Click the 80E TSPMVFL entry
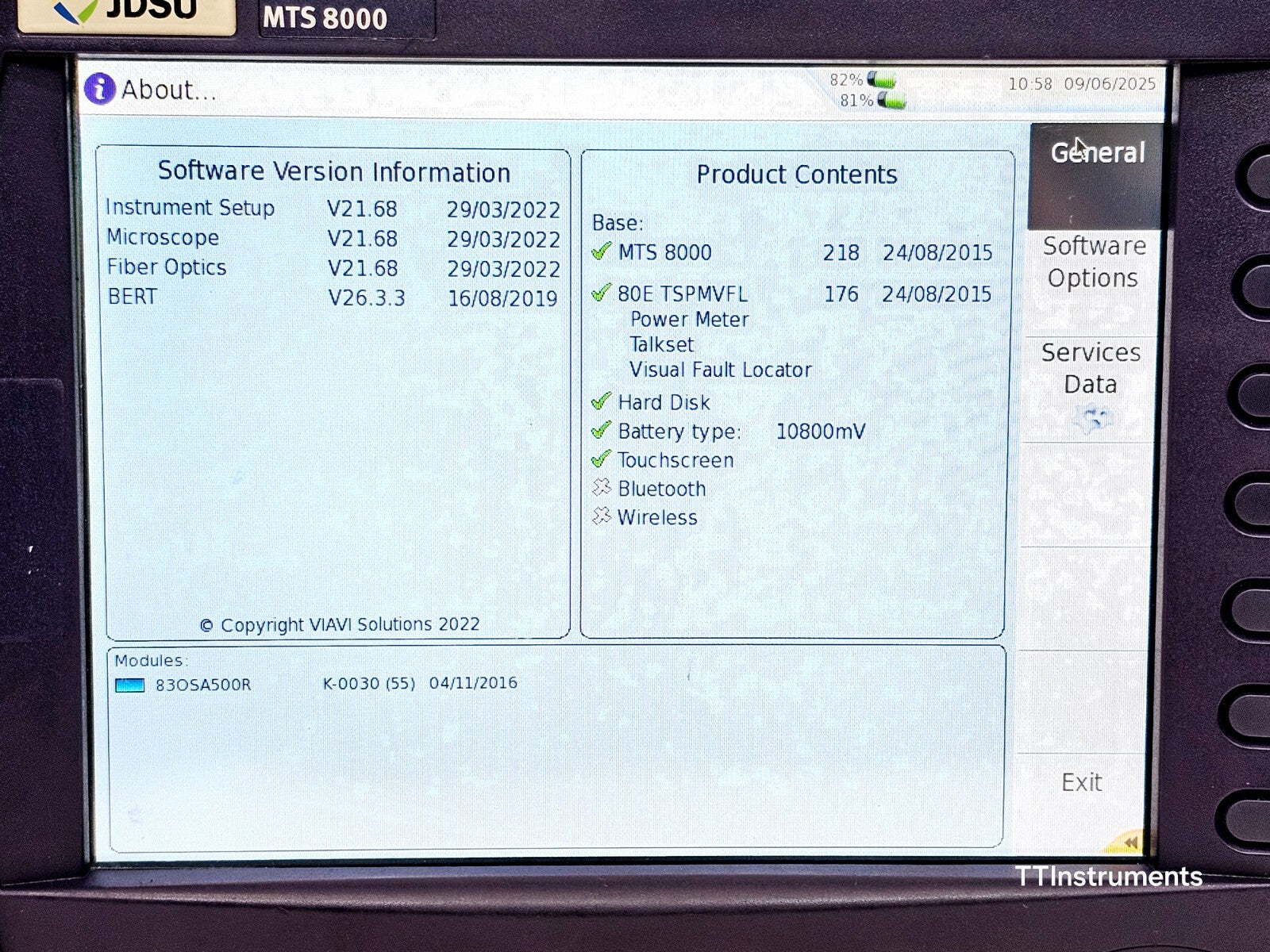The height and width of the screenshot is (952, 1270). click(x=683, y=294)
